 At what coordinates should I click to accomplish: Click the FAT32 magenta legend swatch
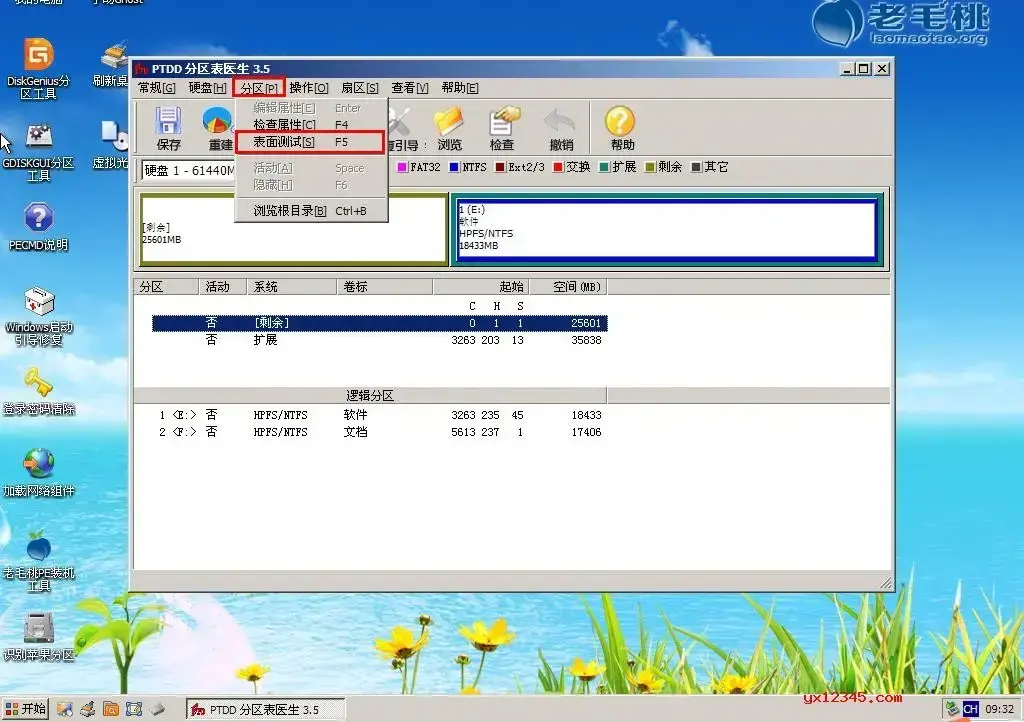[402, 167]
